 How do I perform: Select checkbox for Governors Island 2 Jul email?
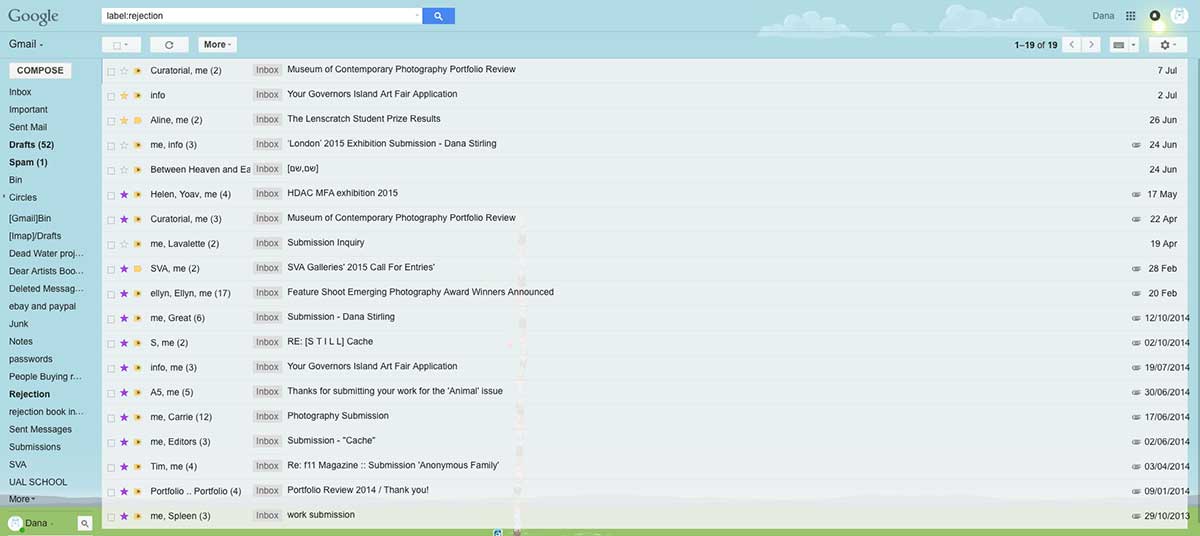(x=111, y=96)
